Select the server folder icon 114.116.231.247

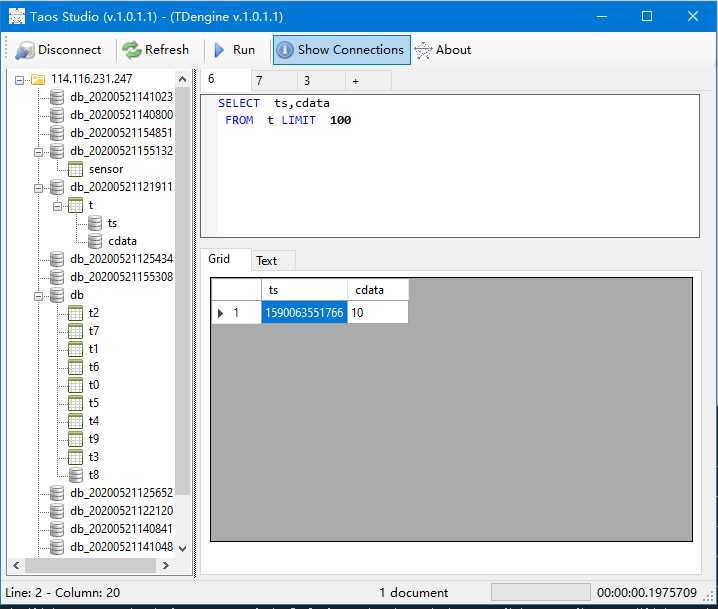tap(38, 80)
